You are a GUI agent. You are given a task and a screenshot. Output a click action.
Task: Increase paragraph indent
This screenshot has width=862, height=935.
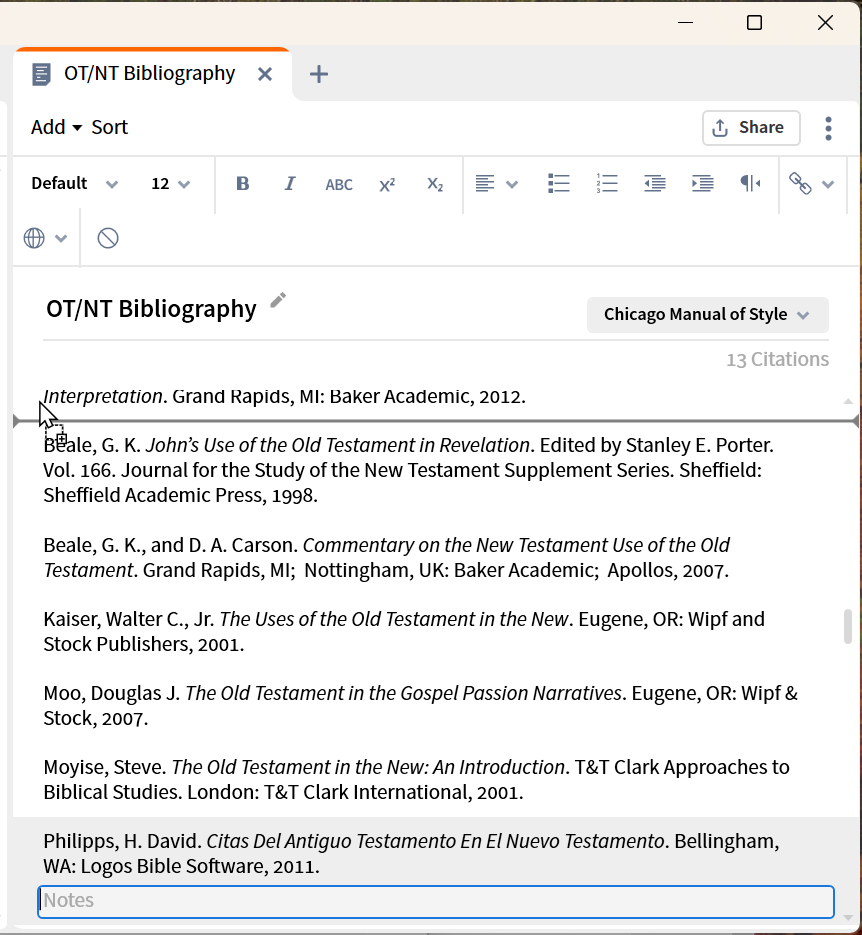point(702,184)
